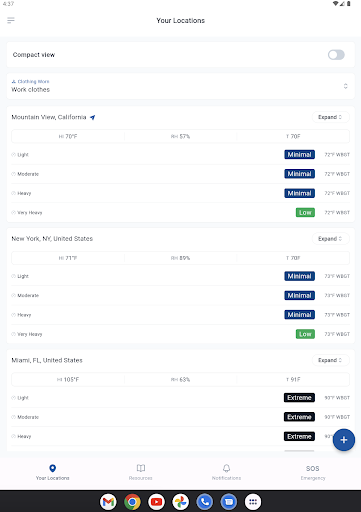The image size is (361, 512).
Task: Open YouTube from the dock
Action: click(156, 502)
